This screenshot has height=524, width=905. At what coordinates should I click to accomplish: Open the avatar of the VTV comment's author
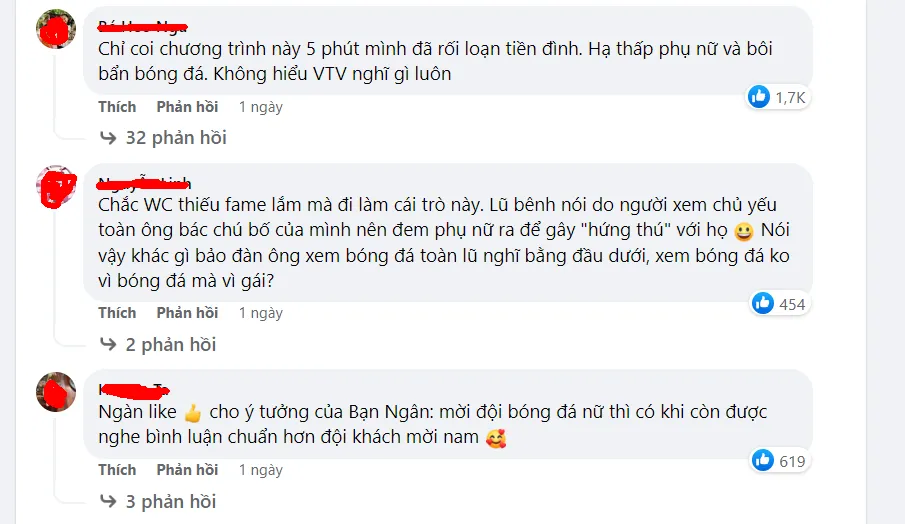coord(55,29)
